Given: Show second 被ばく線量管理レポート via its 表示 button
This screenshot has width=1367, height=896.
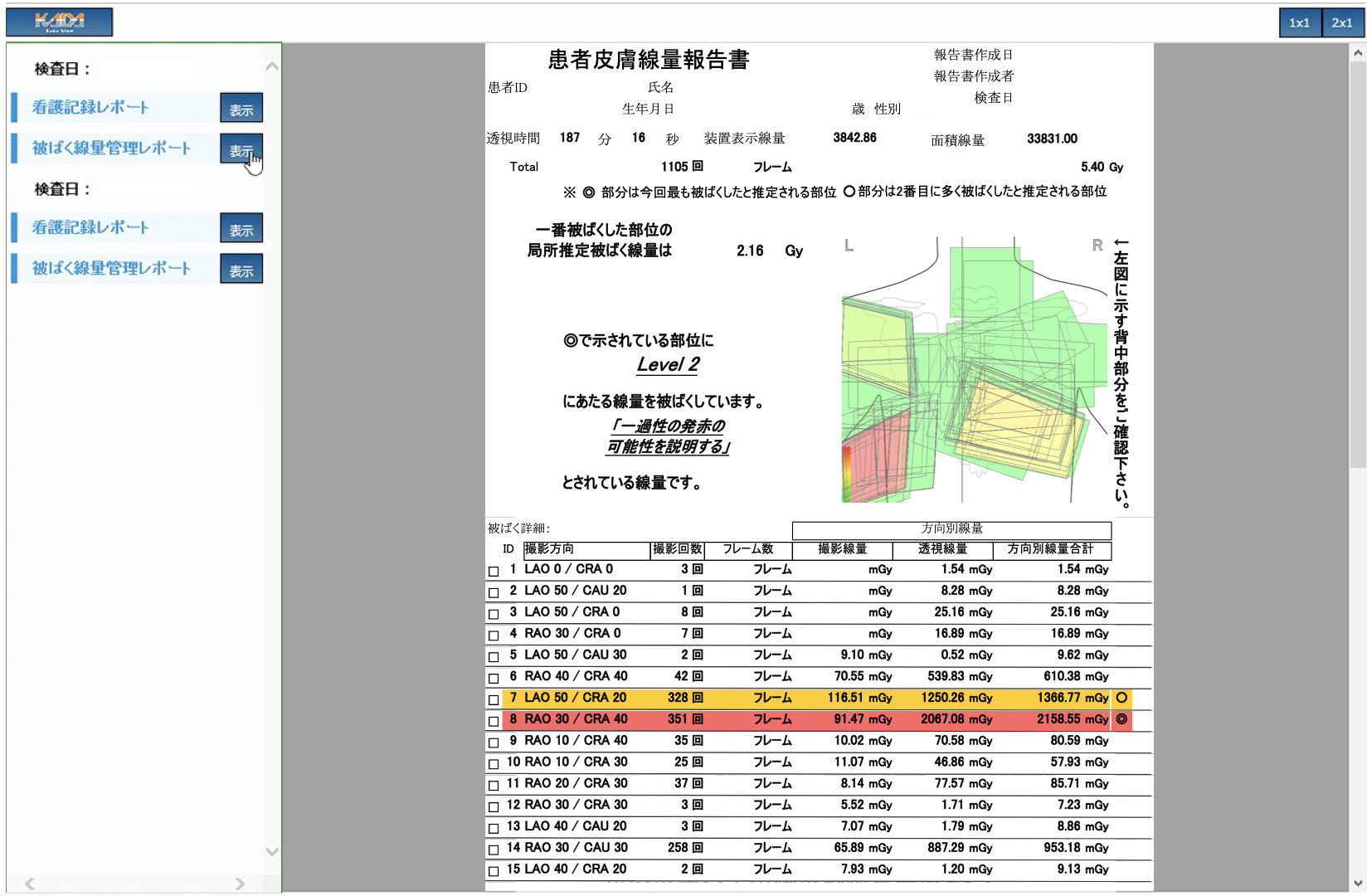Looking at the screenshot, I should tap(241, 269).
